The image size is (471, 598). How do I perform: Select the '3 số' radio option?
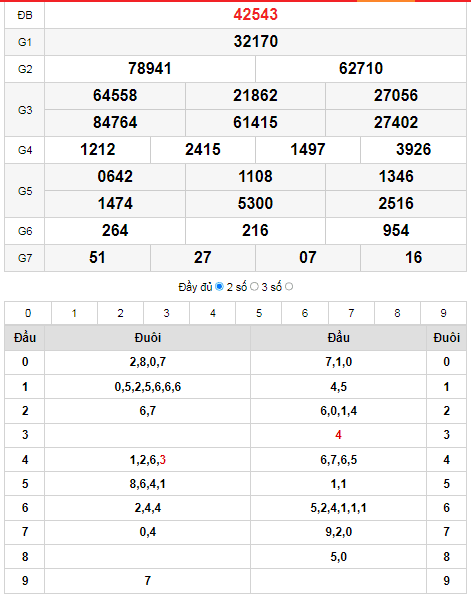[x=289, y=286]
